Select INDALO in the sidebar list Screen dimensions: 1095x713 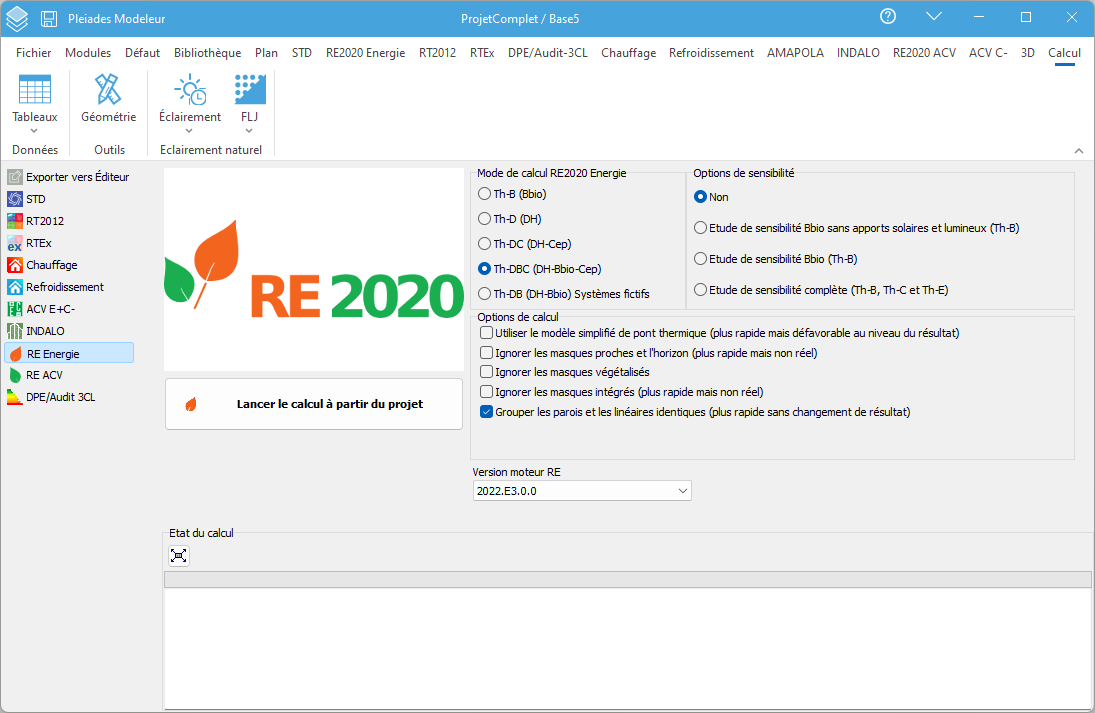(36, 331)
